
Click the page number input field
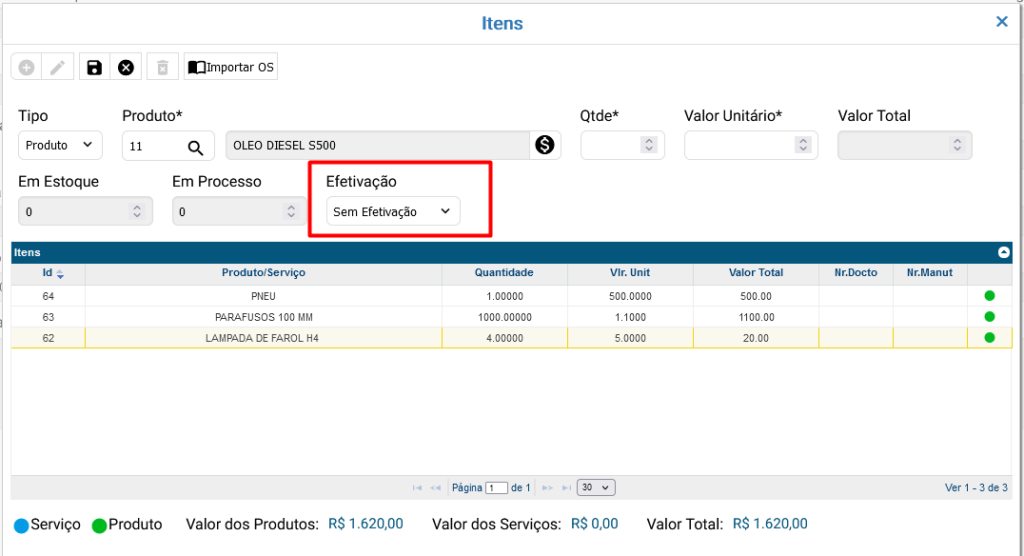pyautogui.click(x=497, y=488)
